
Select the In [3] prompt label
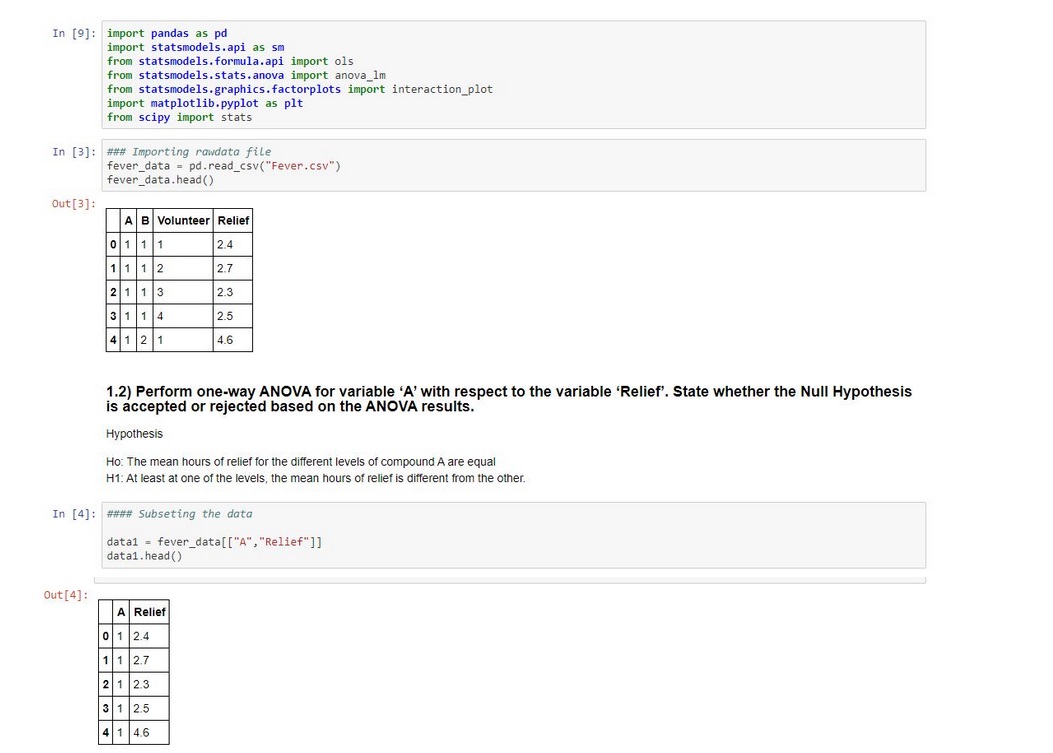point(75,152)
